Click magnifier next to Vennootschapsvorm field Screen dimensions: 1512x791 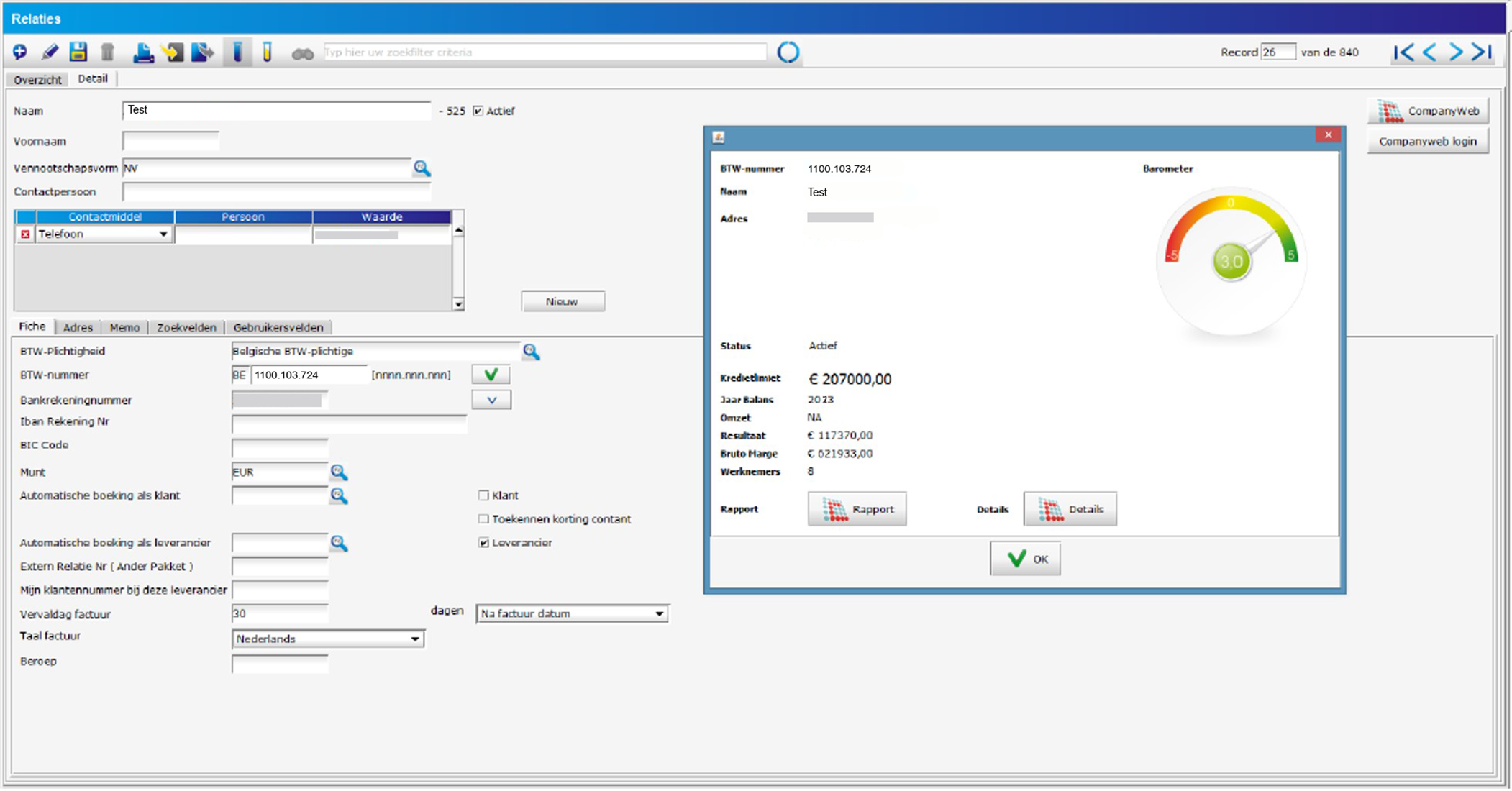pyautogui.click(x=422, y=168)
